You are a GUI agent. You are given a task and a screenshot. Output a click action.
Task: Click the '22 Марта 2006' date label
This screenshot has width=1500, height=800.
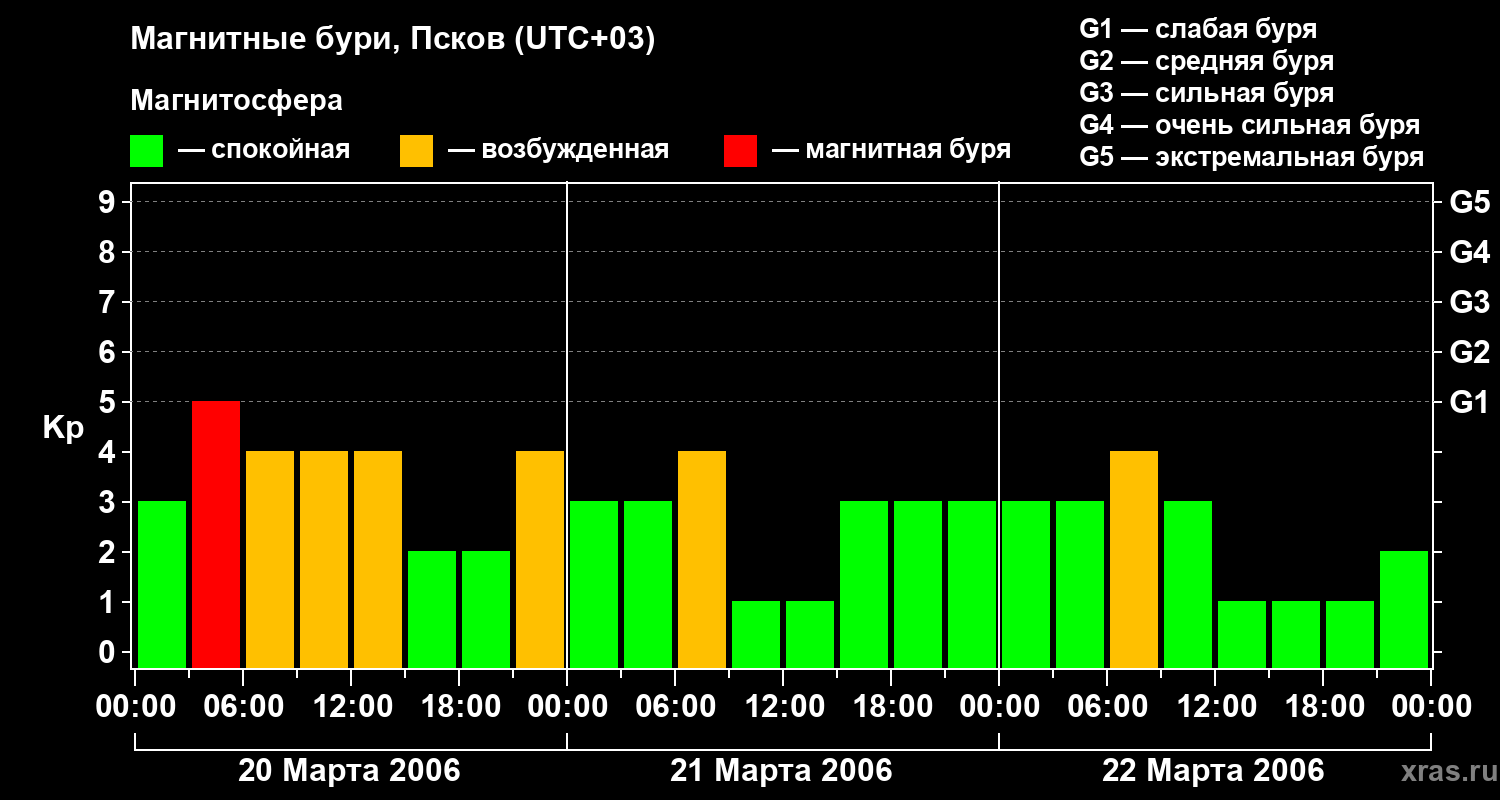tap(1213, 771)
